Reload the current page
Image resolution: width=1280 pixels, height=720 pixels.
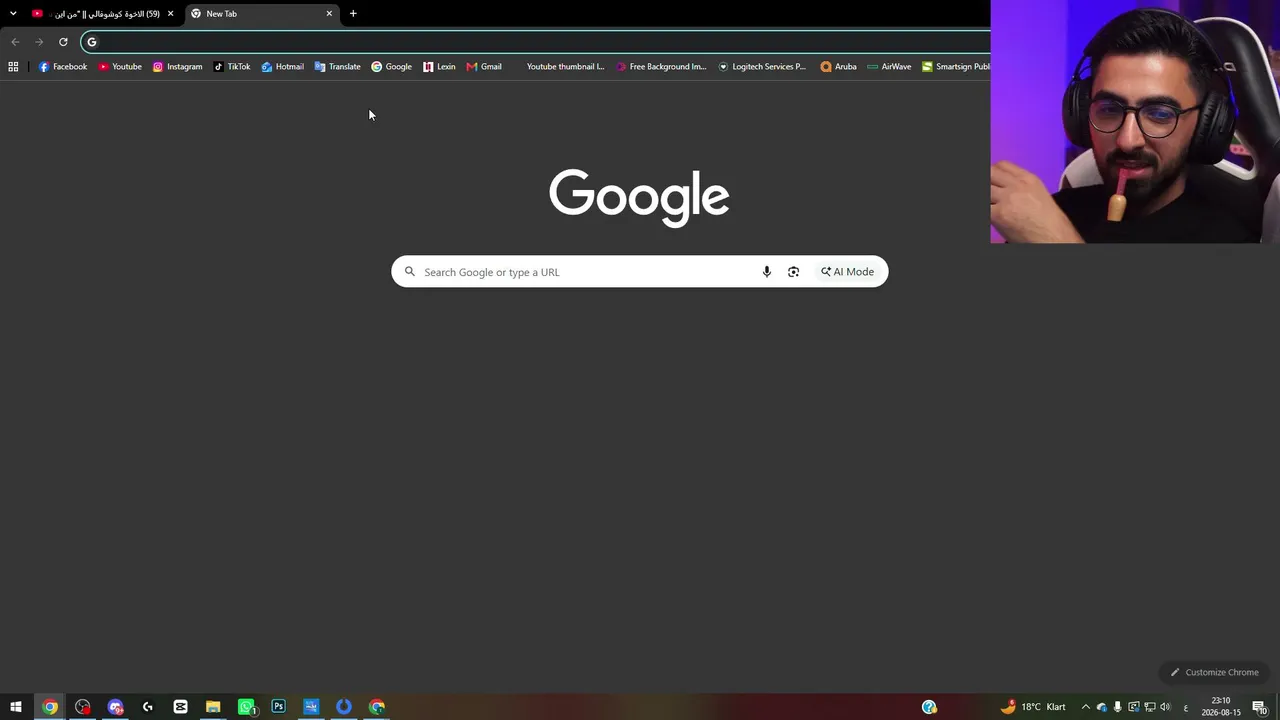click(x=63, y=42)
